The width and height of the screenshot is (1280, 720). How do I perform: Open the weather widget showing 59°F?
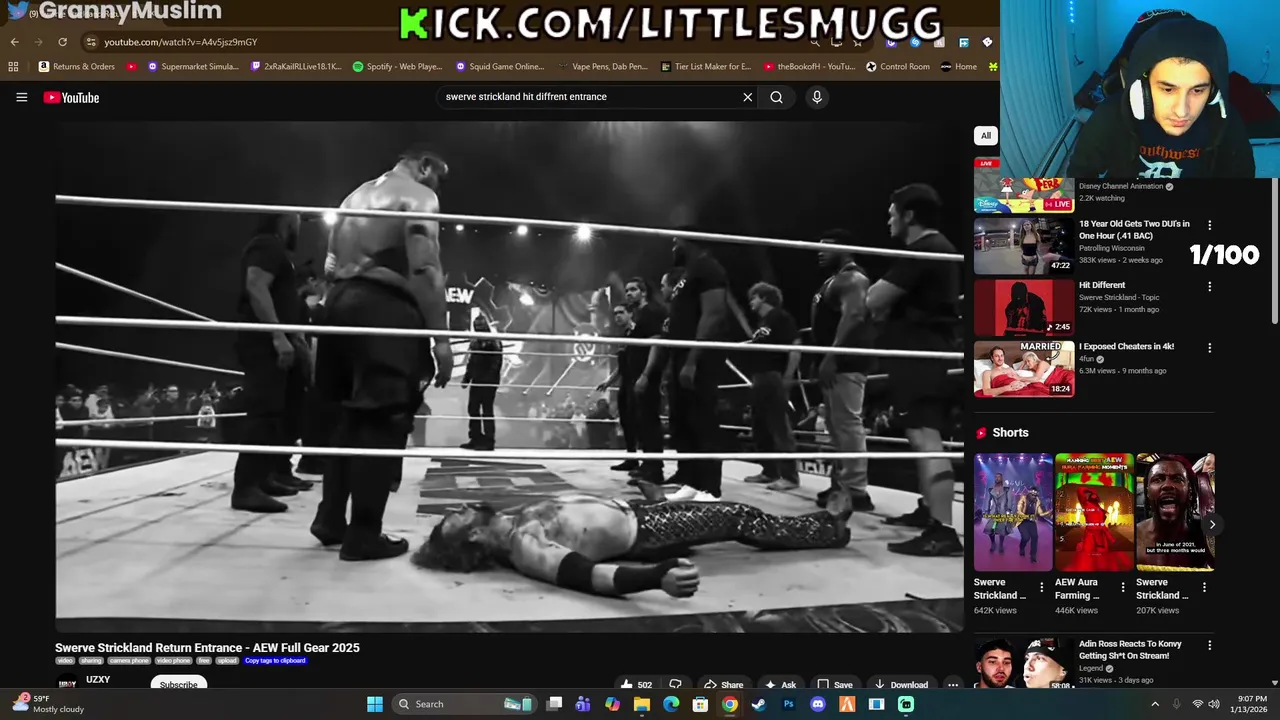point(46,704)
